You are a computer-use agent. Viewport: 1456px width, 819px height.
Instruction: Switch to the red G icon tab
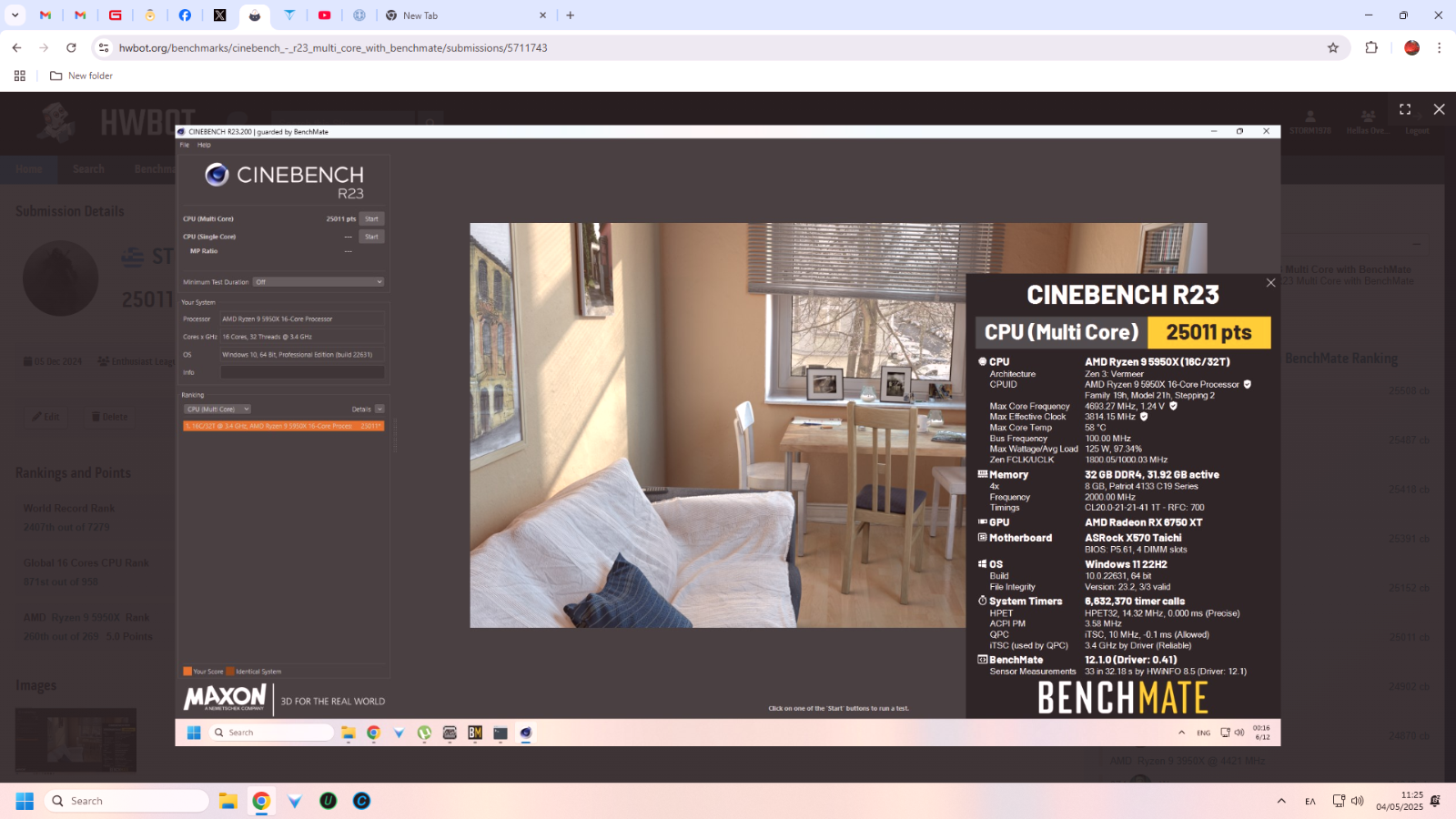pos(116,15)
